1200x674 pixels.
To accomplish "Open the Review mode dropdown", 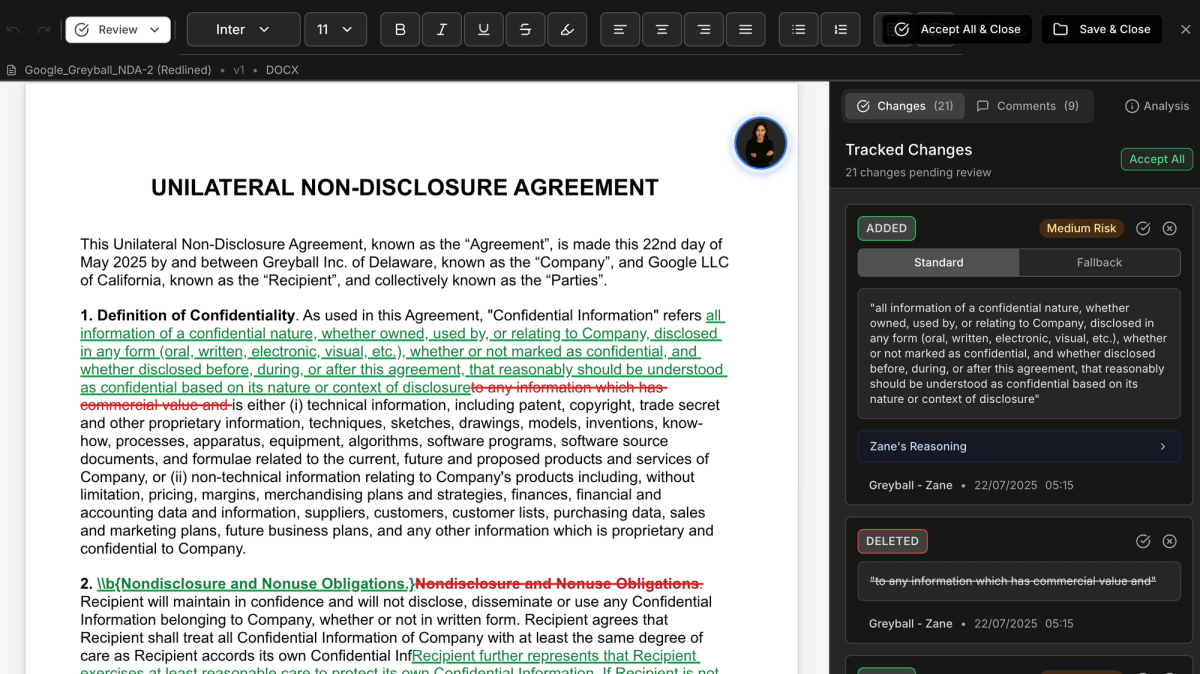I will (118, 30).
